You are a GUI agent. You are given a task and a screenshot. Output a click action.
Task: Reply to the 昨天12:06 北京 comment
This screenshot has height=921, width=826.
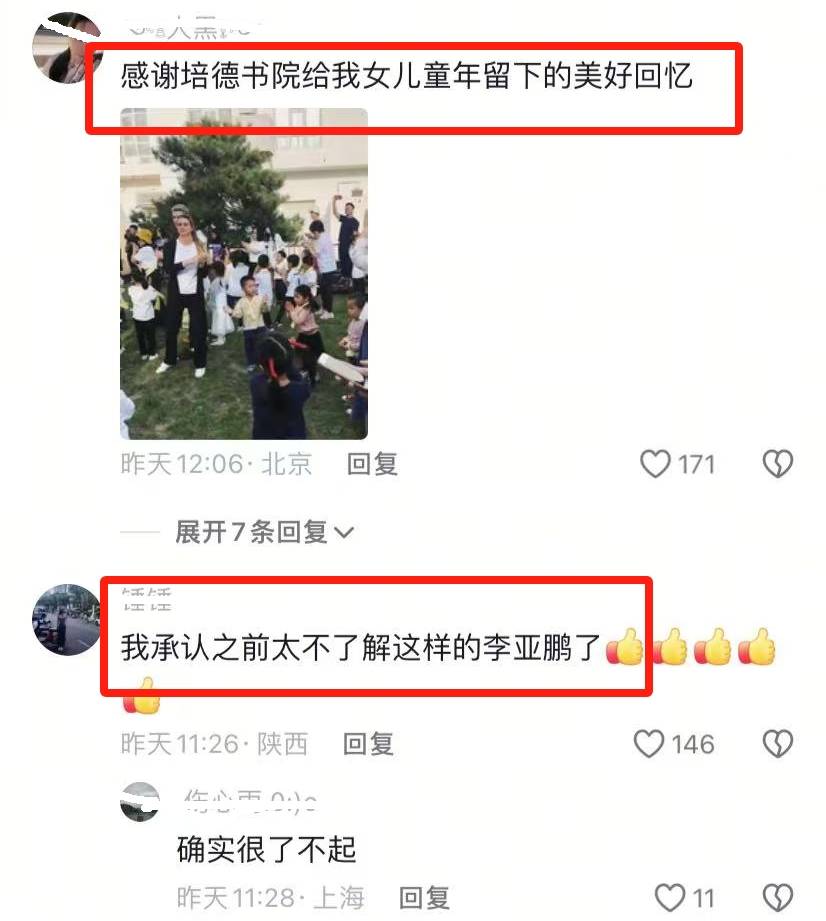(x=372, y=464)
